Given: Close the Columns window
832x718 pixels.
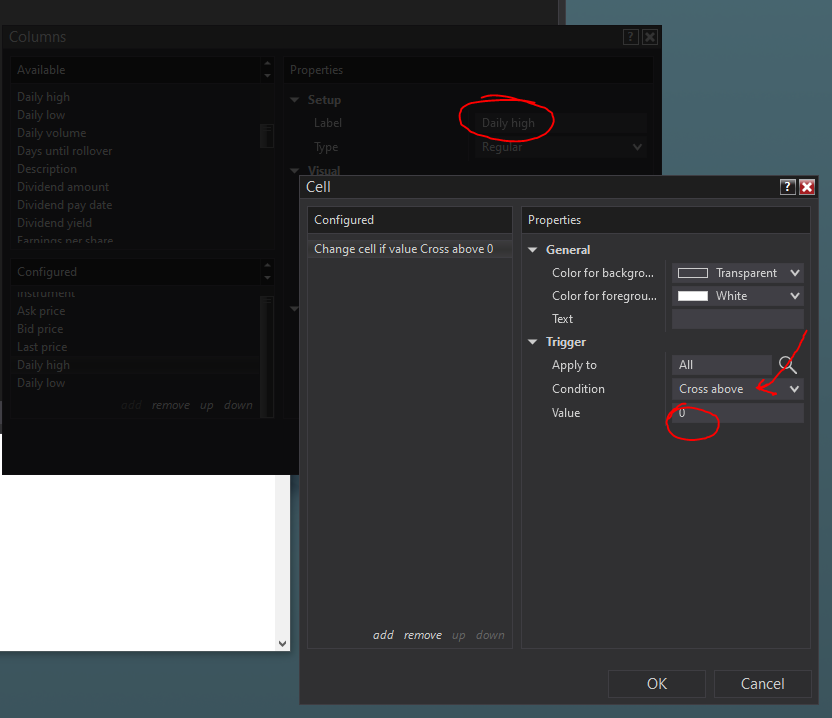Looking at the screenshot, I should pyautogui.click(x=650, y=37).
